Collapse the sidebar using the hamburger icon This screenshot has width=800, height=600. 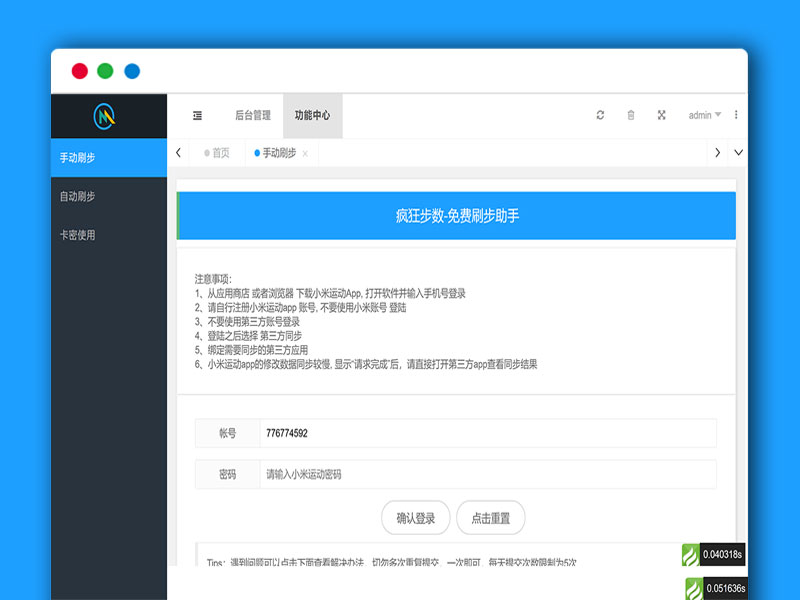196,114
